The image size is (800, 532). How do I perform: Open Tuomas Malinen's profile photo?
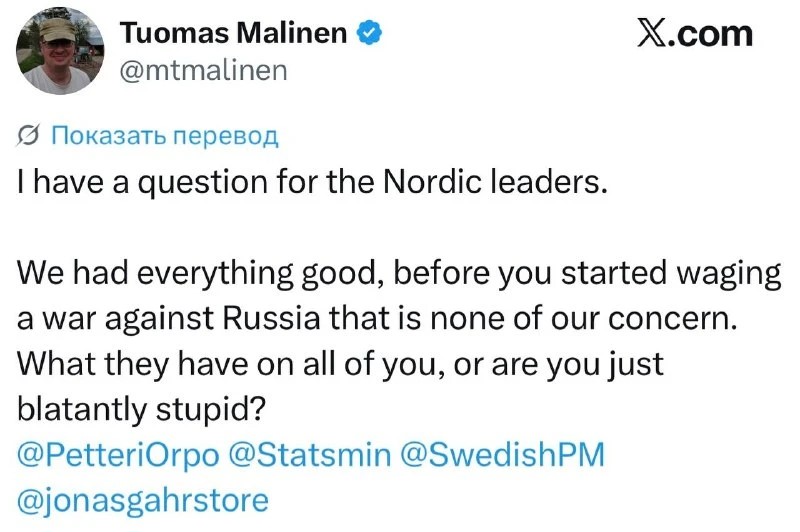(60, 51)
